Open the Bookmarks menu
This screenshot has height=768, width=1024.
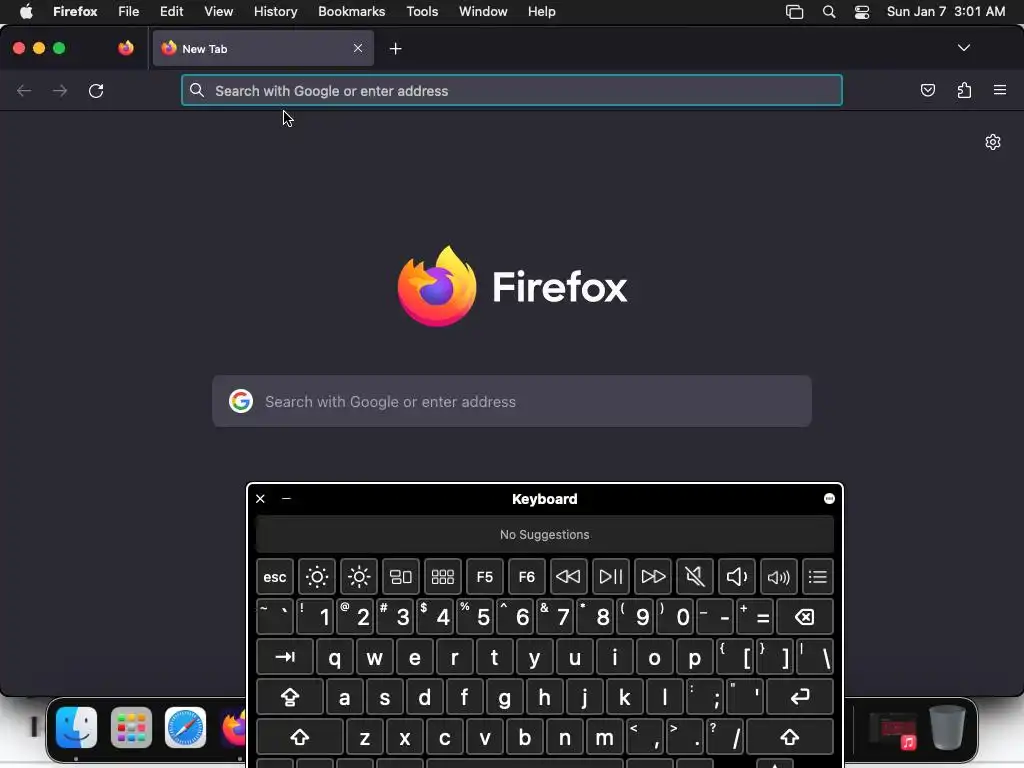tap(351, 11)
